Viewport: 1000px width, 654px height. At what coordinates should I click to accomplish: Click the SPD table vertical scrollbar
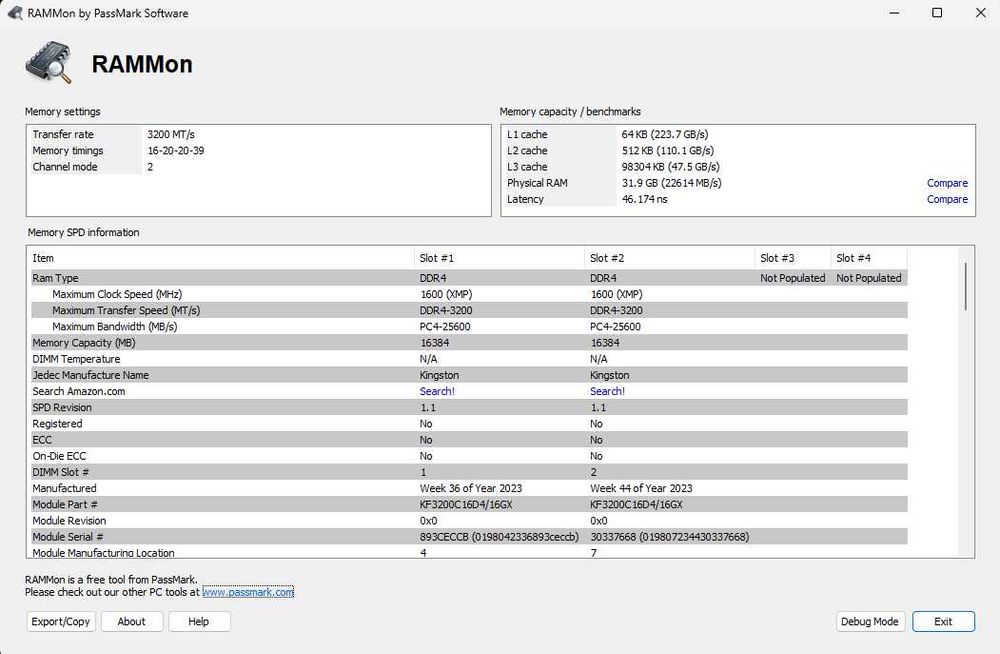pyautogui.click(x=966, y=286)
